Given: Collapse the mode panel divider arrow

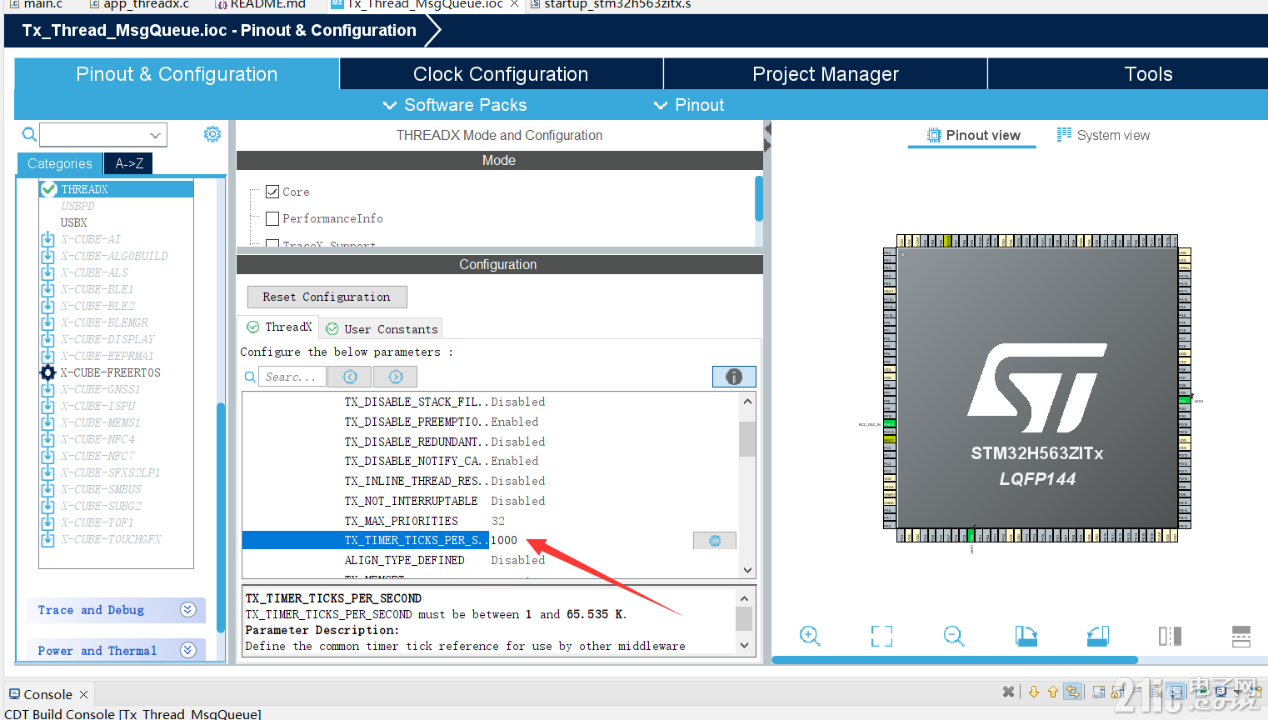Looking at the screenshot, I should click(x=767, y=129).
